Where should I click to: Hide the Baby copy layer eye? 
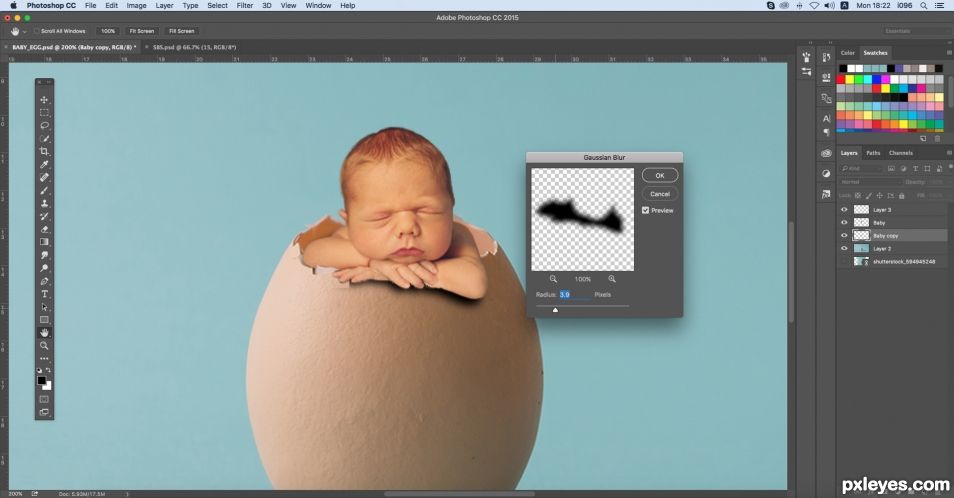coord(844,235)
